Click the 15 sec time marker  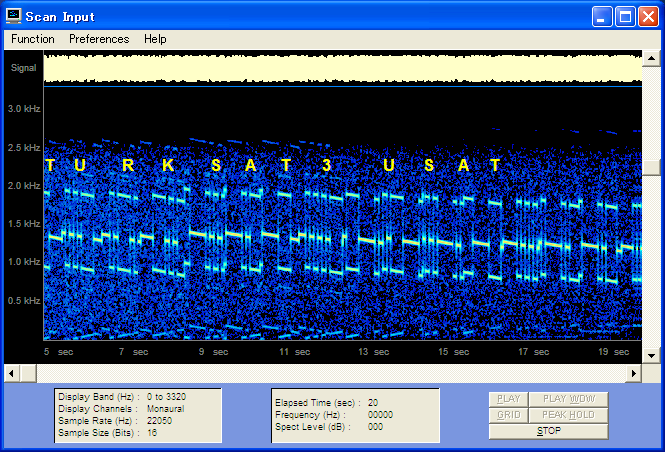[x=454, y=352]
